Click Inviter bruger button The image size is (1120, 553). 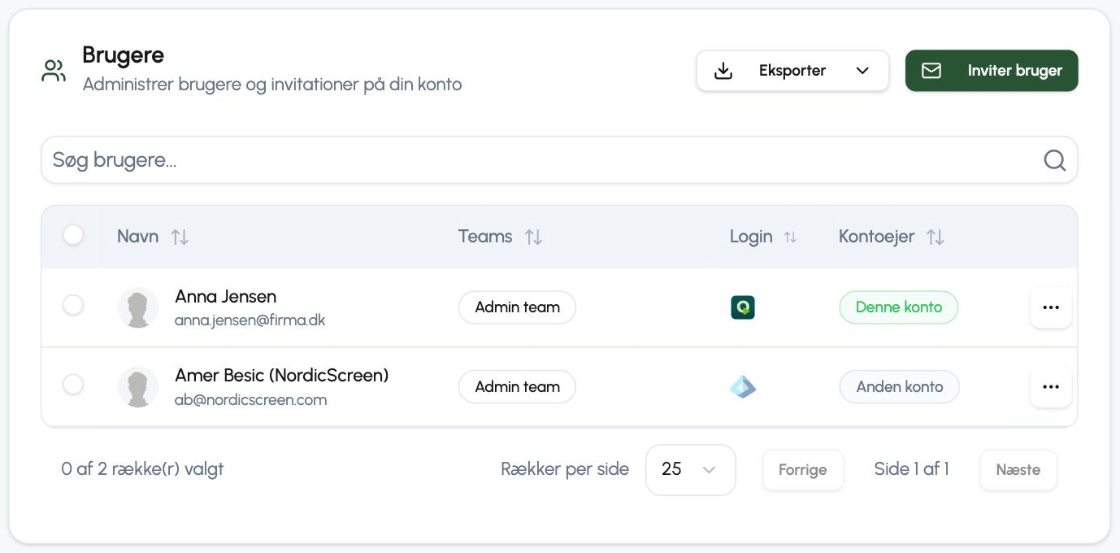[x=991, y=71]
